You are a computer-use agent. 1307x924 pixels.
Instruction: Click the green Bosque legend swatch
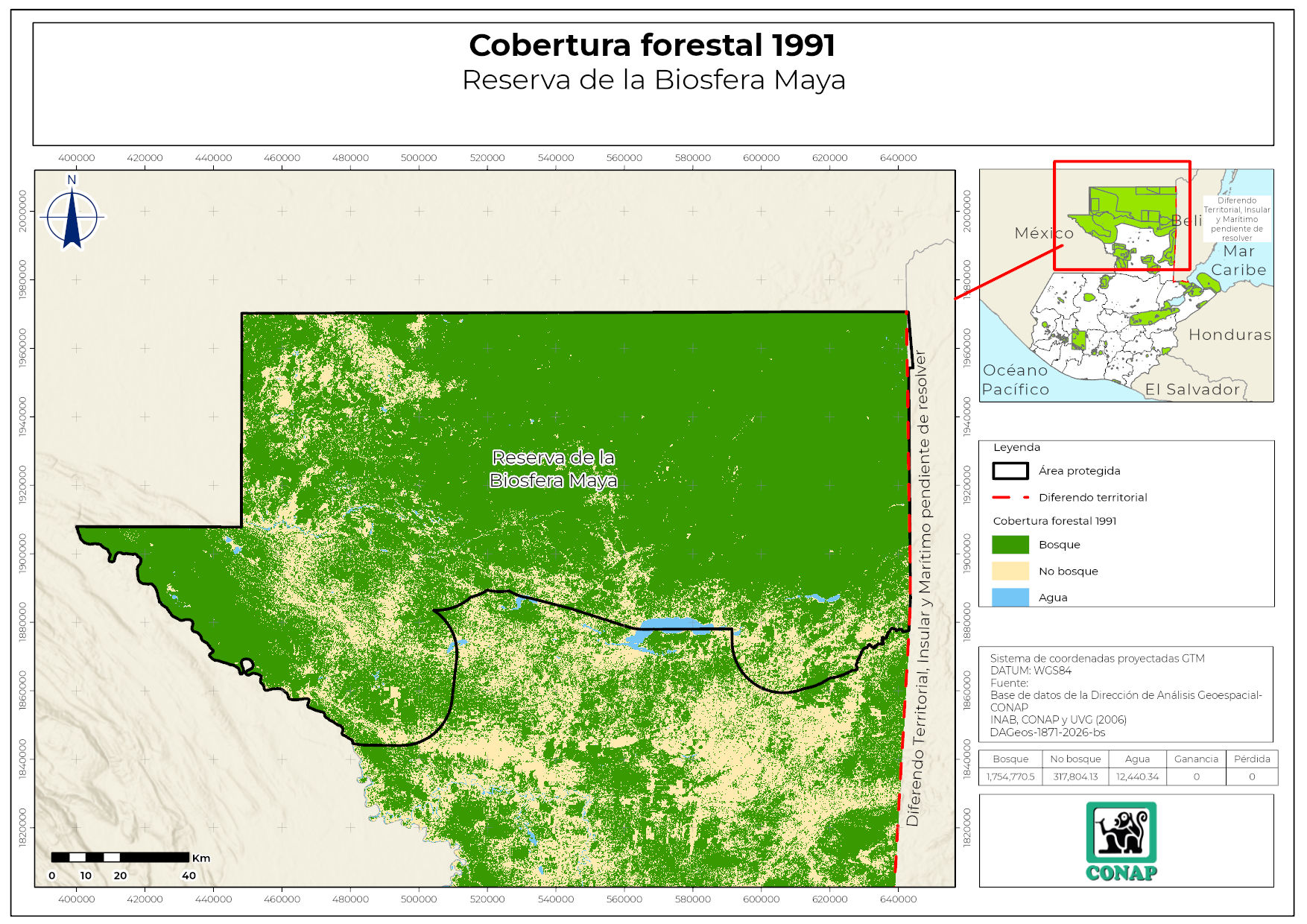tap(1010, 545)
